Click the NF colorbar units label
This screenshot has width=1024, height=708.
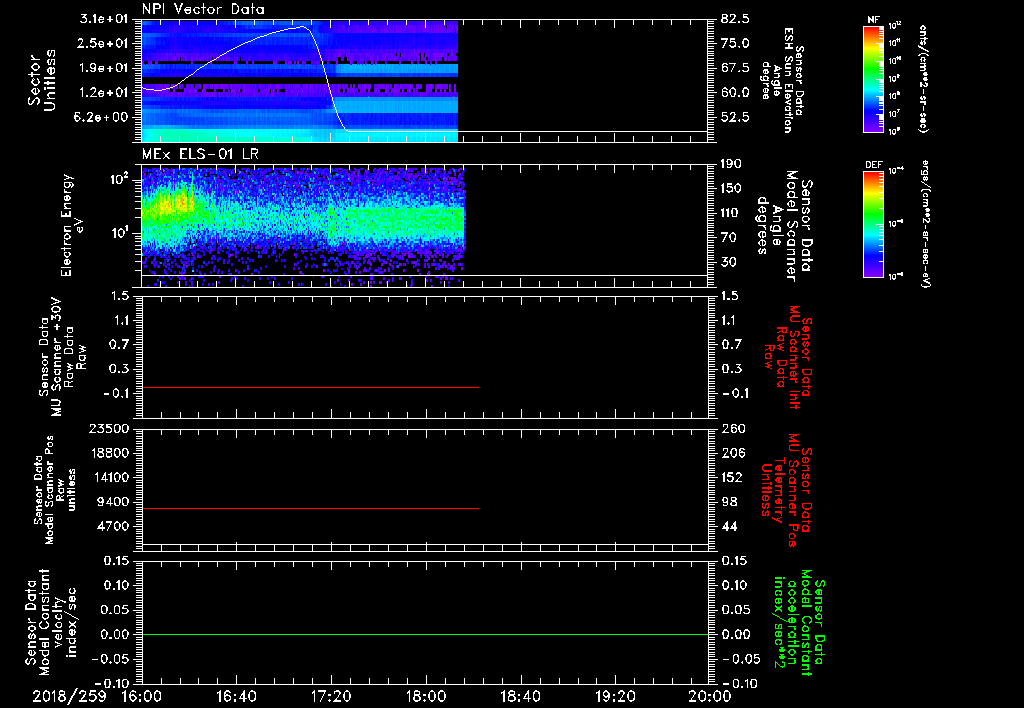(923, 78)
